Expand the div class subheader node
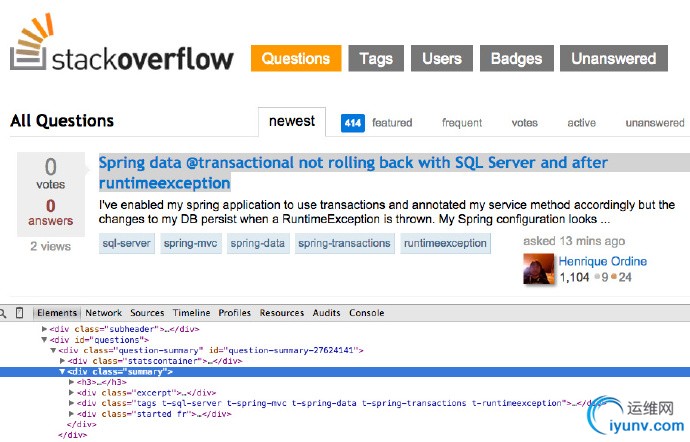 44,329
